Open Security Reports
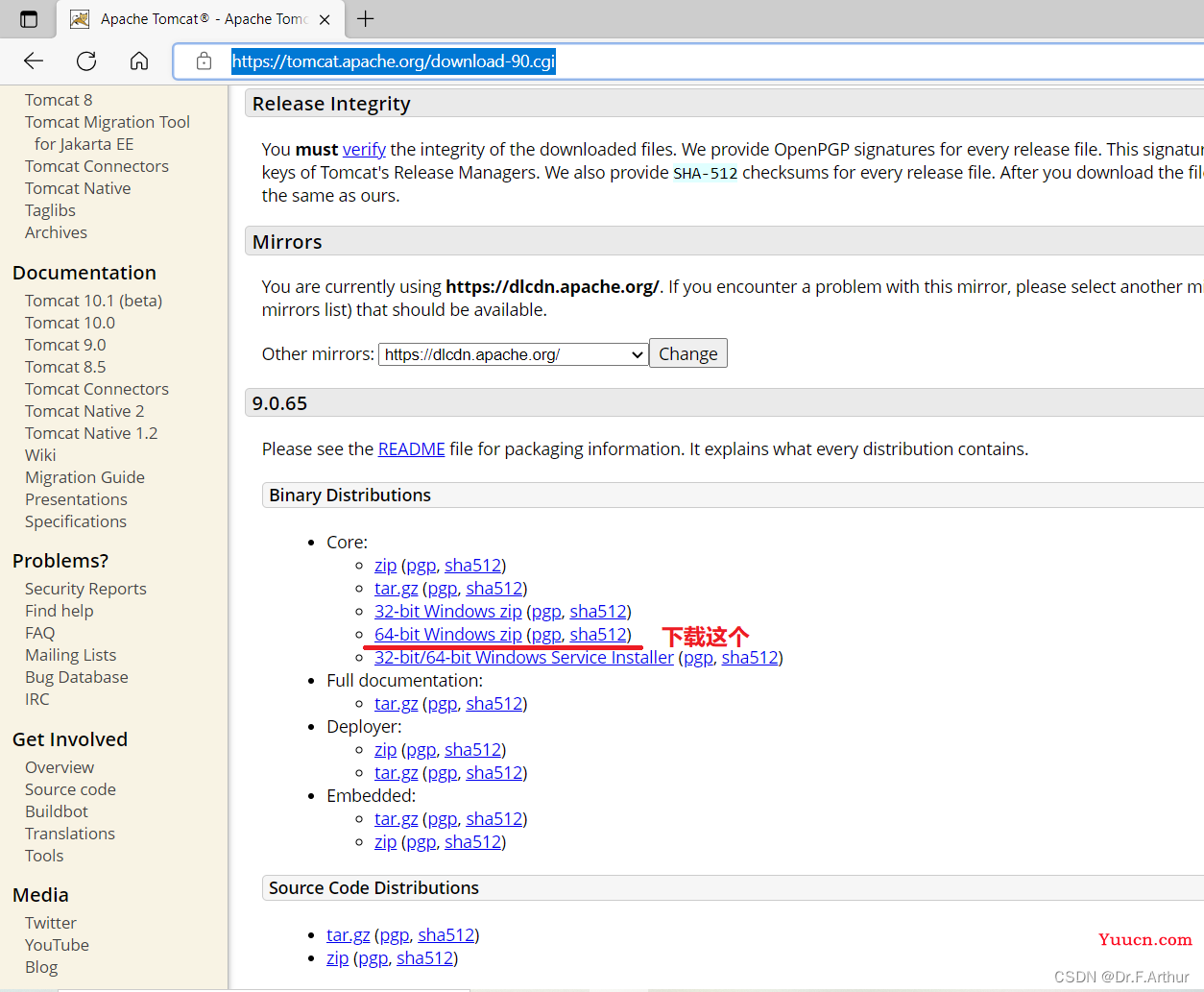This screenshot has width=1204, height=992. 85,589
